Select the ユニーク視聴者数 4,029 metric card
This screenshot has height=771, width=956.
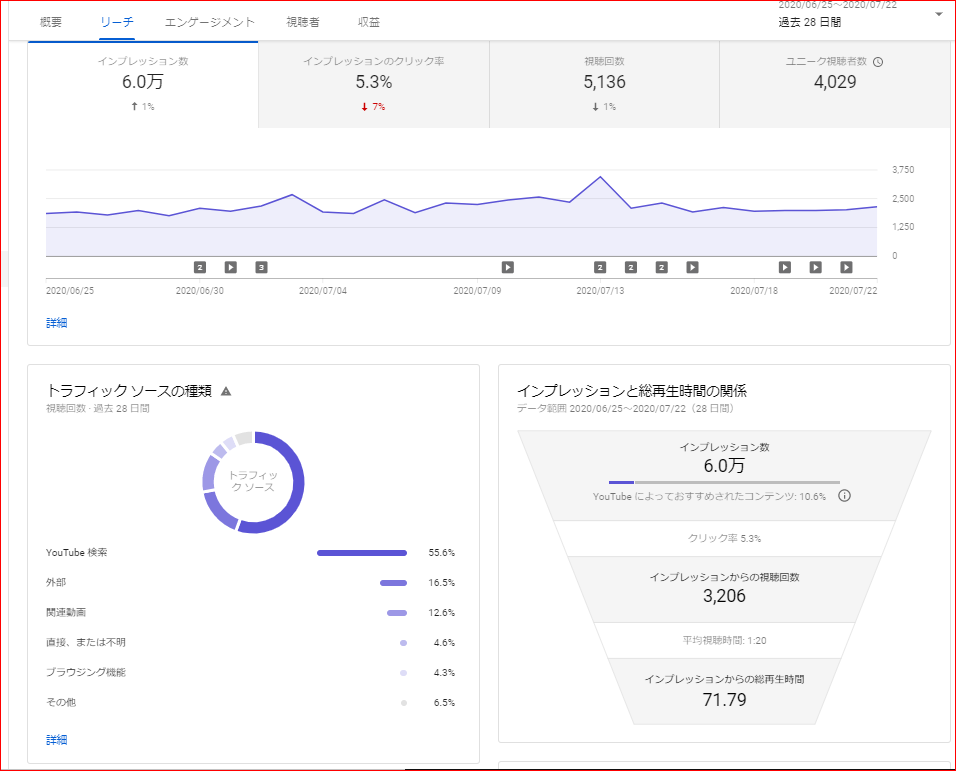tap(835, 84)
